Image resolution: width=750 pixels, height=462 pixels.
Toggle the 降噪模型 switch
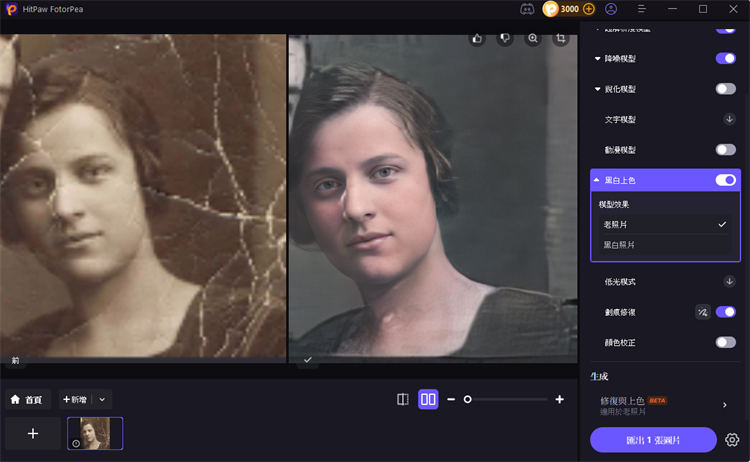(x=726, y=58)
